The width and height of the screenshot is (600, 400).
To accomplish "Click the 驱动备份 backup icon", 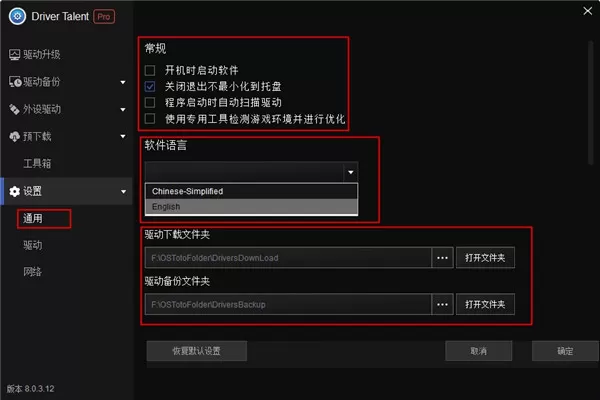I will point(15,82).
